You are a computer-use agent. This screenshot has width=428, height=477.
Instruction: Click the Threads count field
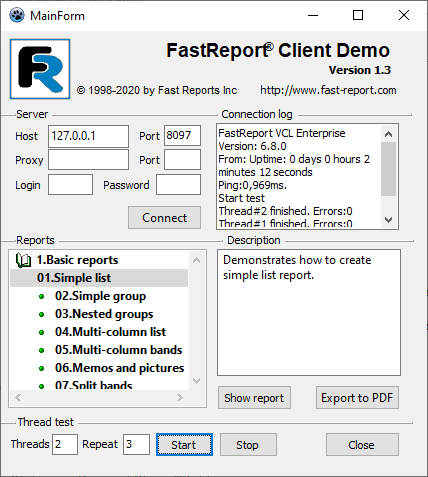65,444
